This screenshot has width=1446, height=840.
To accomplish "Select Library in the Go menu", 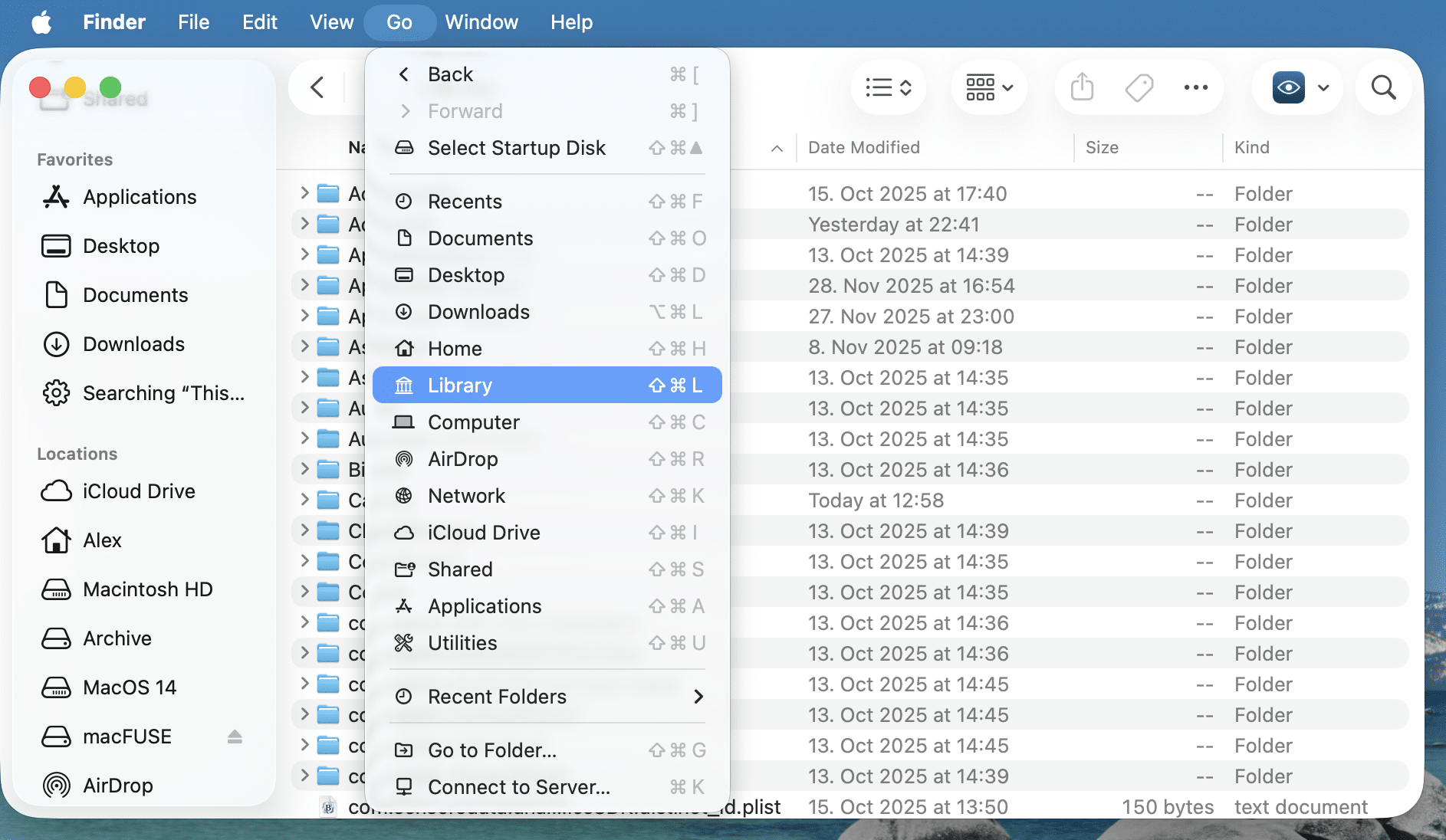I will coord(547,385).
